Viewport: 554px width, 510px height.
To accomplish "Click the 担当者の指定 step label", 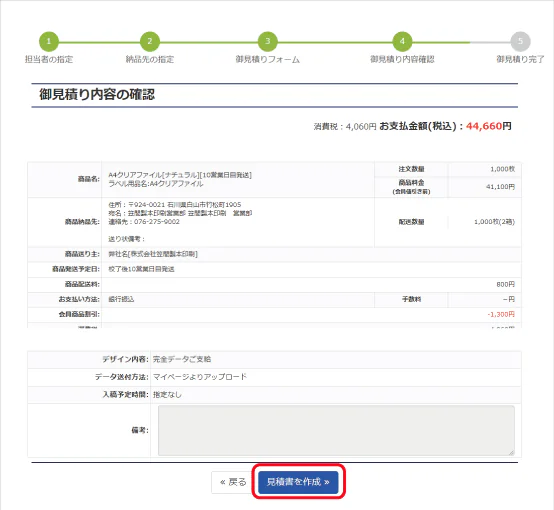I will pyautogui.click(x=49, y=59).
